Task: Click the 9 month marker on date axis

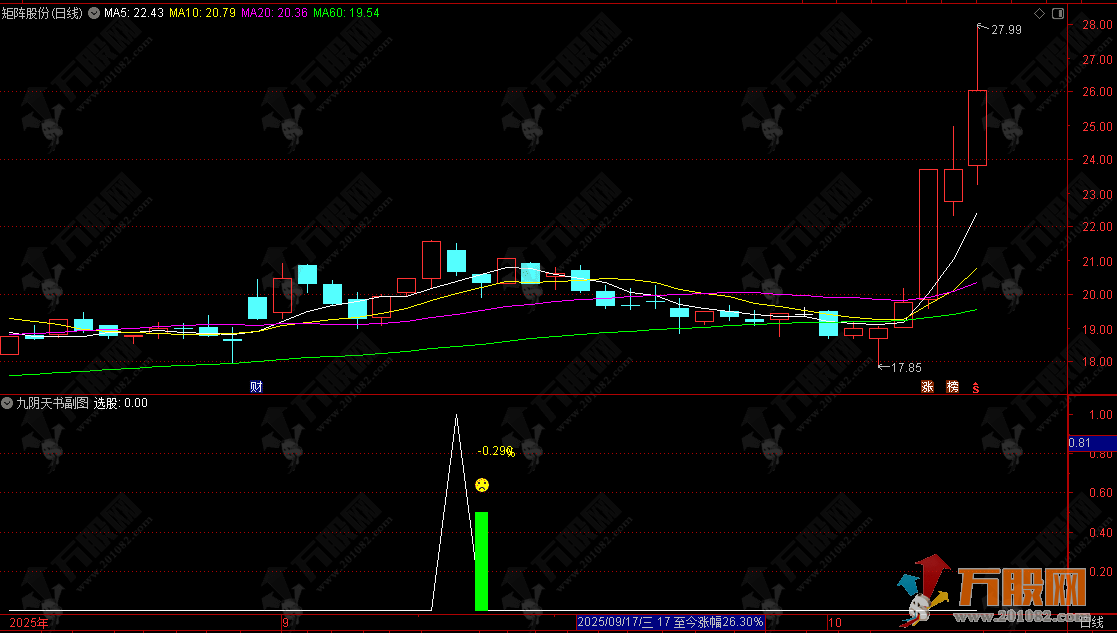Action: 285,623
